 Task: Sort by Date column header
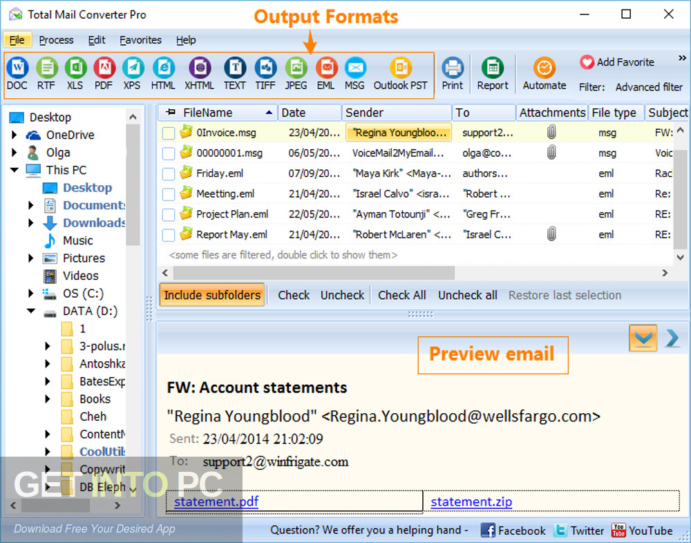click(x=309, y=112)
